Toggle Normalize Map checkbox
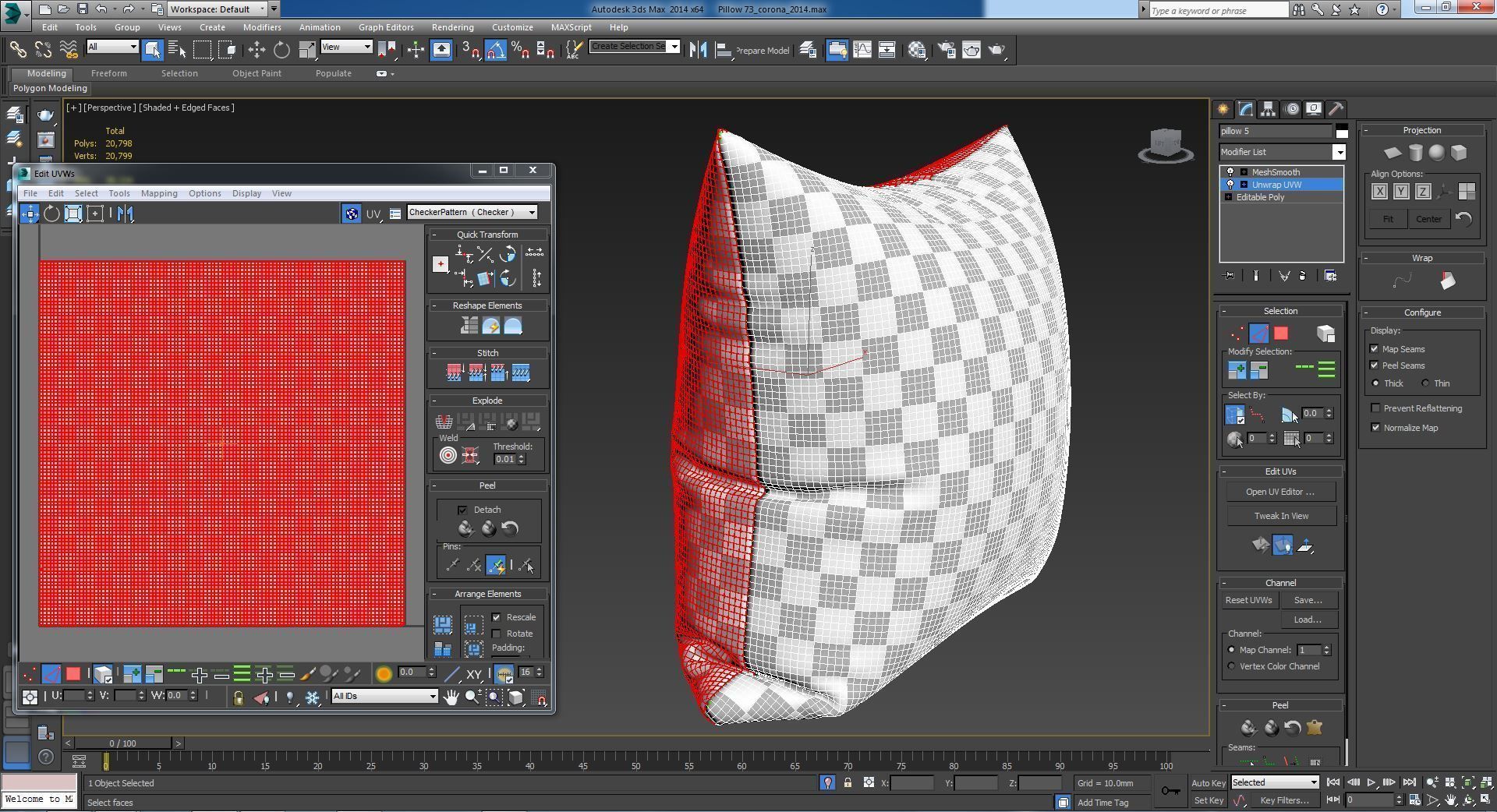Viewport: 1497px width, 812px height. coord(1375,428)
